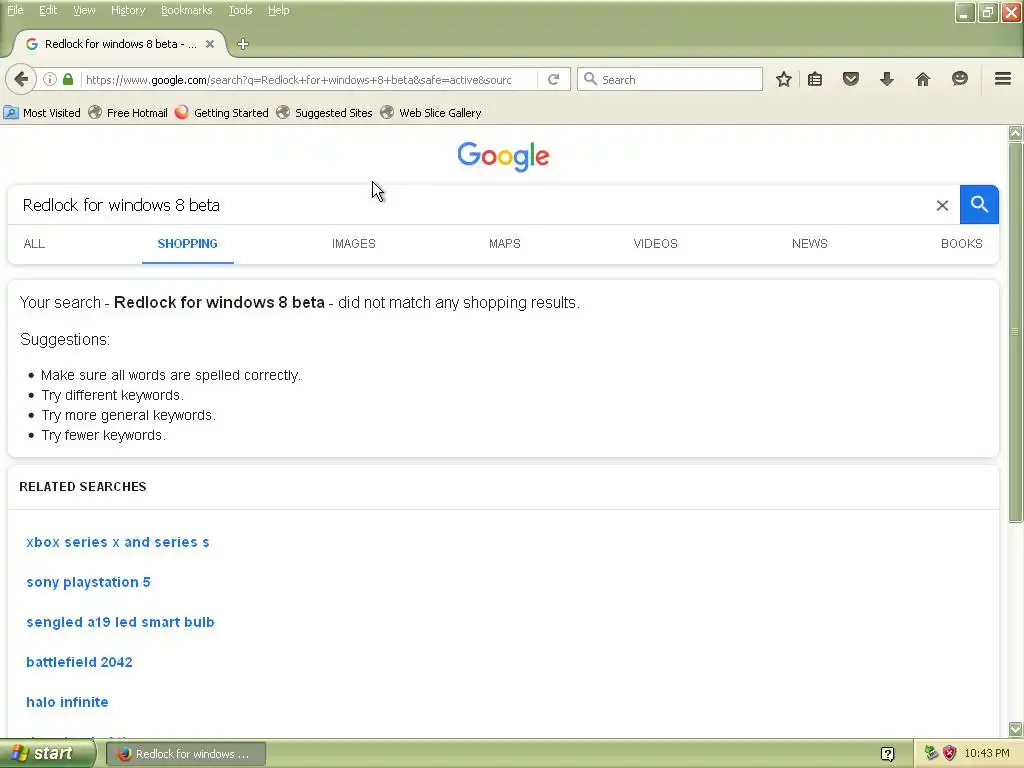Open the History menu
The width and height of the screenshot is (1024, 768).
click(x=128, y=10)
